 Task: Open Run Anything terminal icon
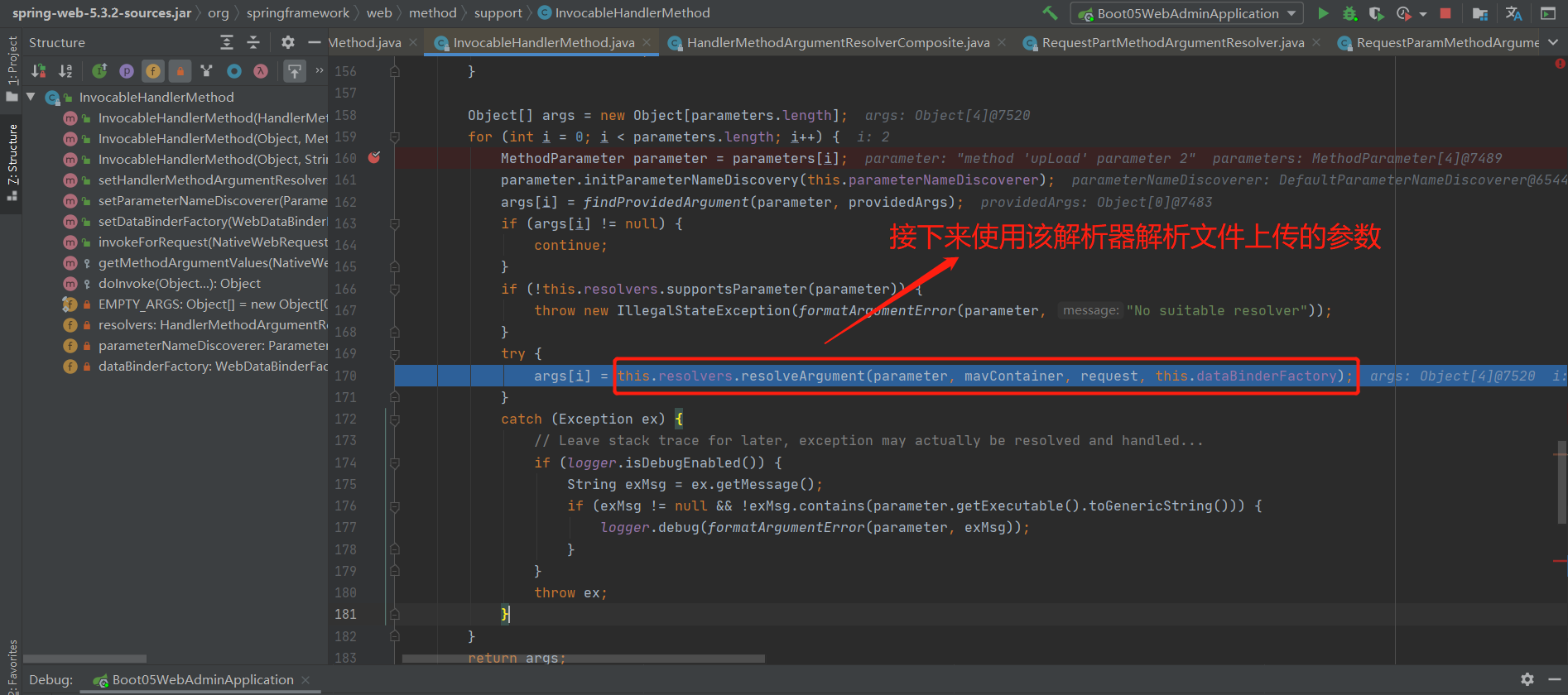click(1548, 13)
